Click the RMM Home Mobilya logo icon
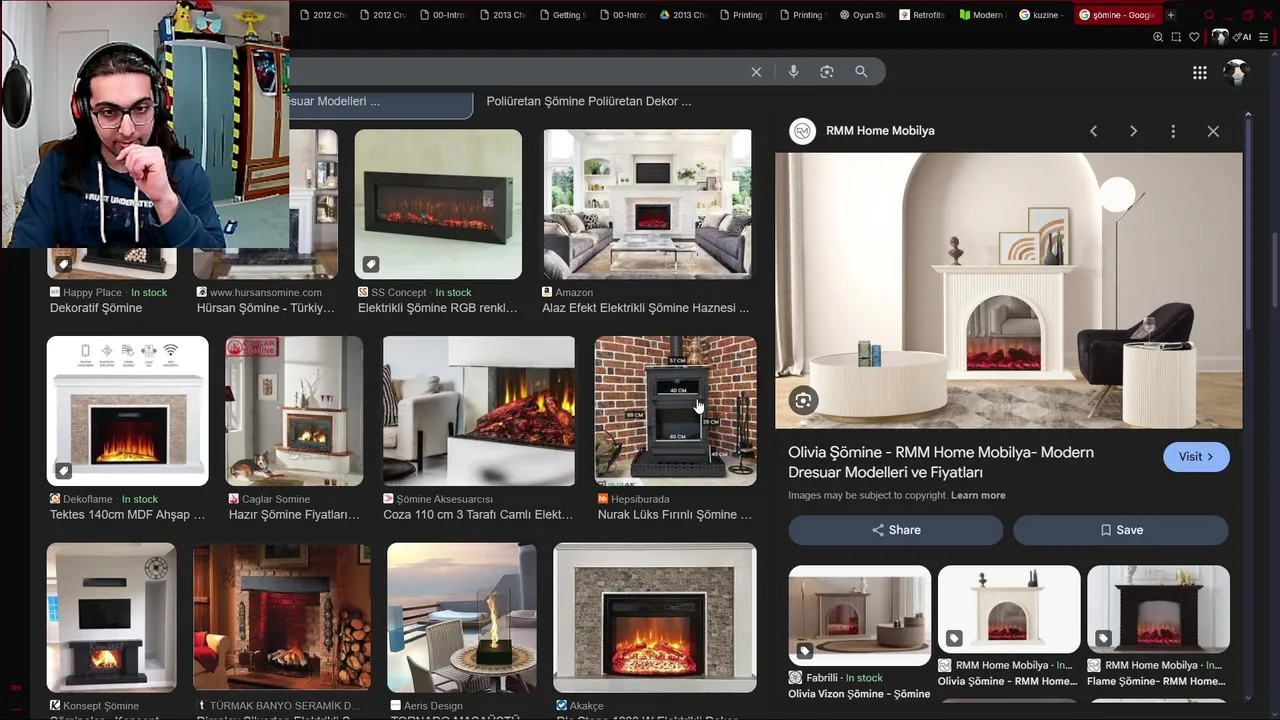This screenshot has height=720, width=1280. tap(803, 131)
